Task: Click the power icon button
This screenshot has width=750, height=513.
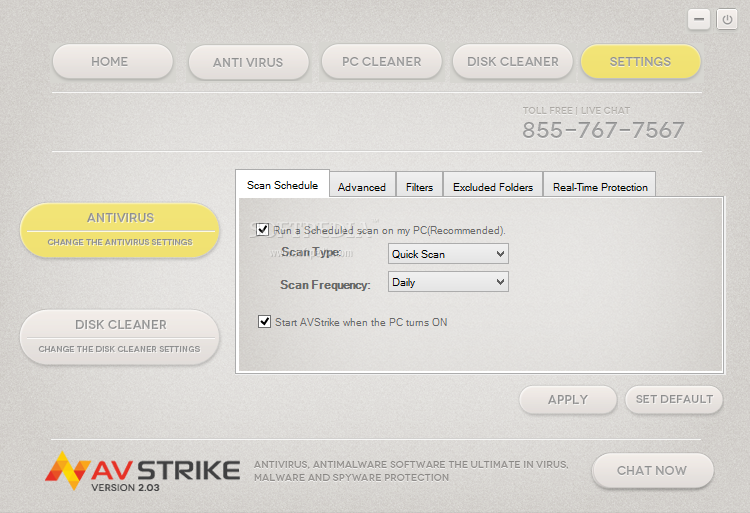Action: 727,20
